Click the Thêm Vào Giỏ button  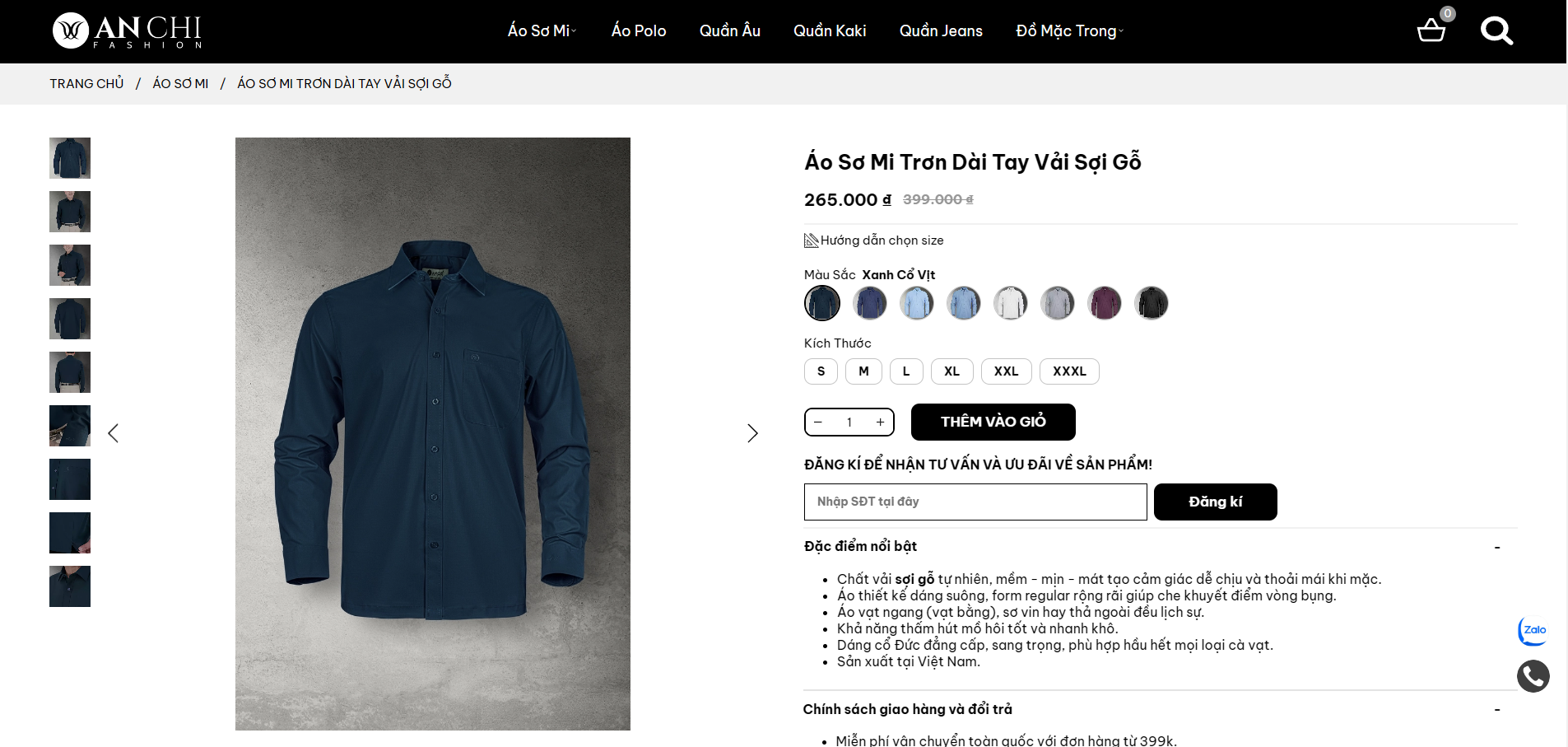[993, 422]
